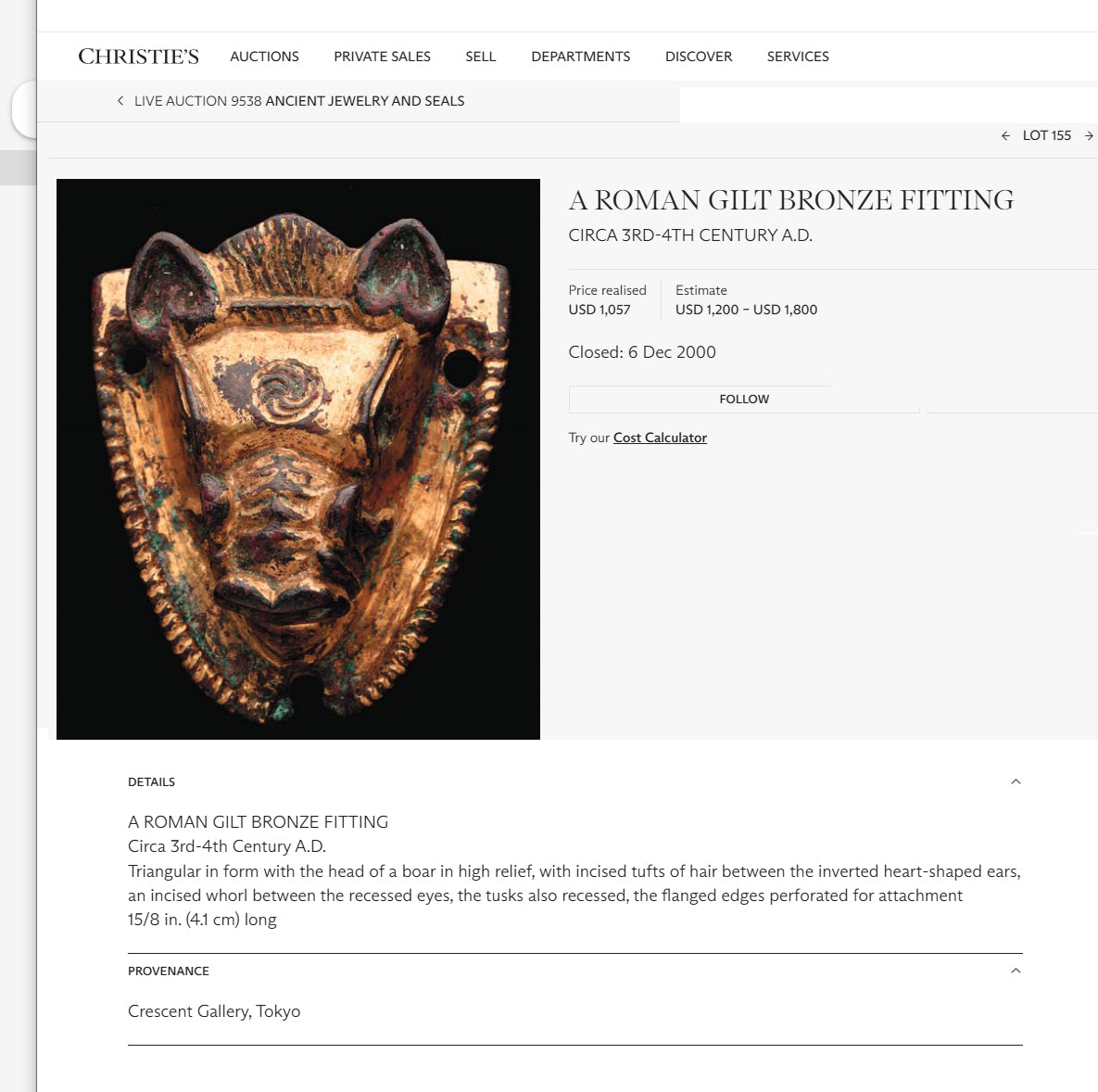Screen dimensions: 1098x1092
Task: Collapse the Provenance section chevron
Action: coord(1016,971)
